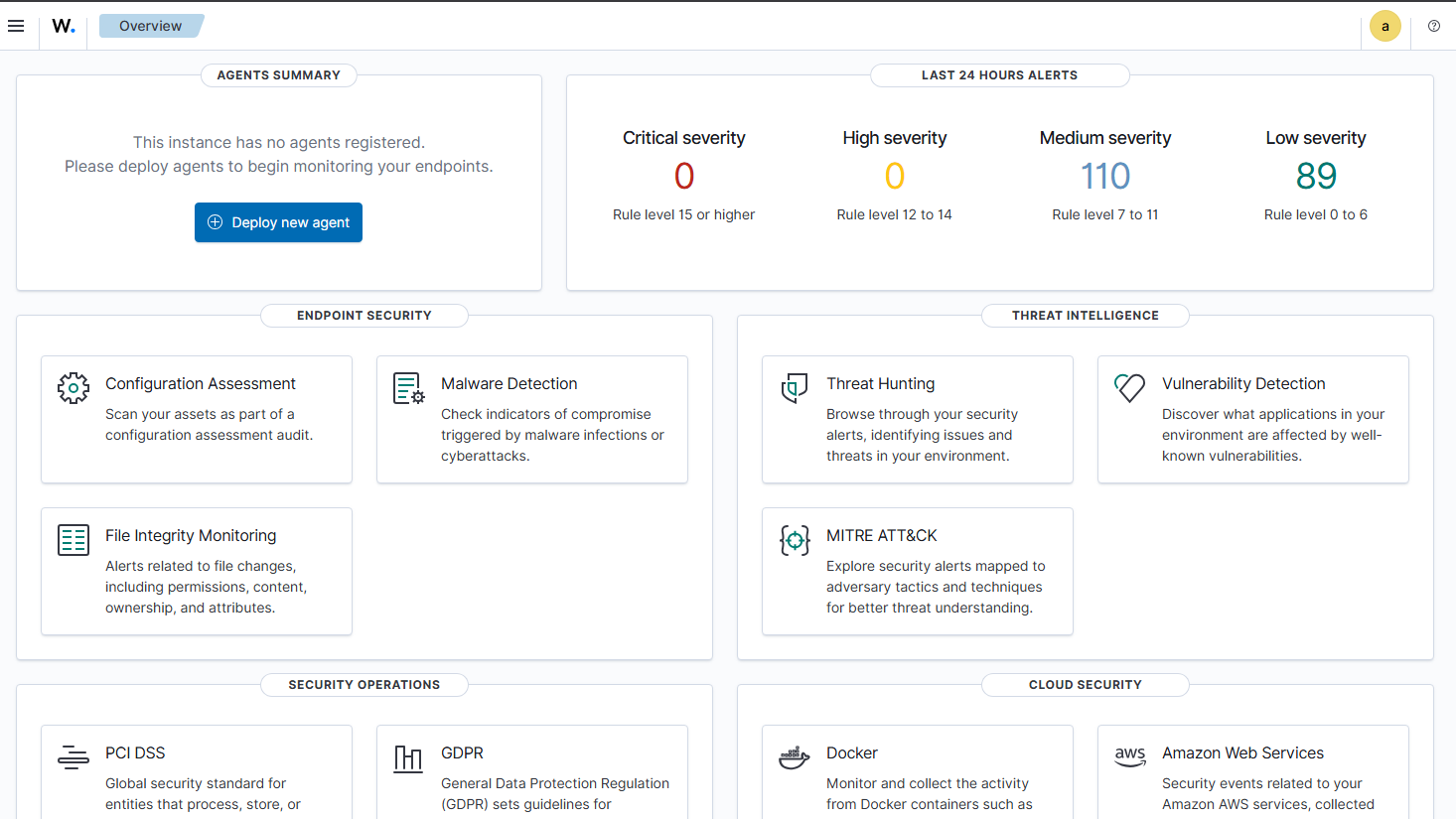Viewport: 1456px width, 819px height.
Task: Open the Low severity alert count 89
Action: coord(1315,176)
